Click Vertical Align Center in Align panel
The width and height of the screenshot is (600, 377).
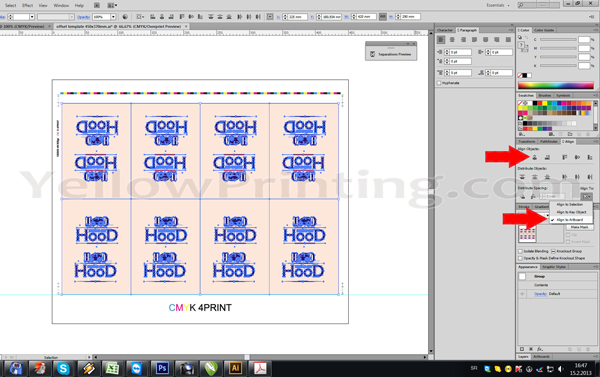tap(577, 157)
